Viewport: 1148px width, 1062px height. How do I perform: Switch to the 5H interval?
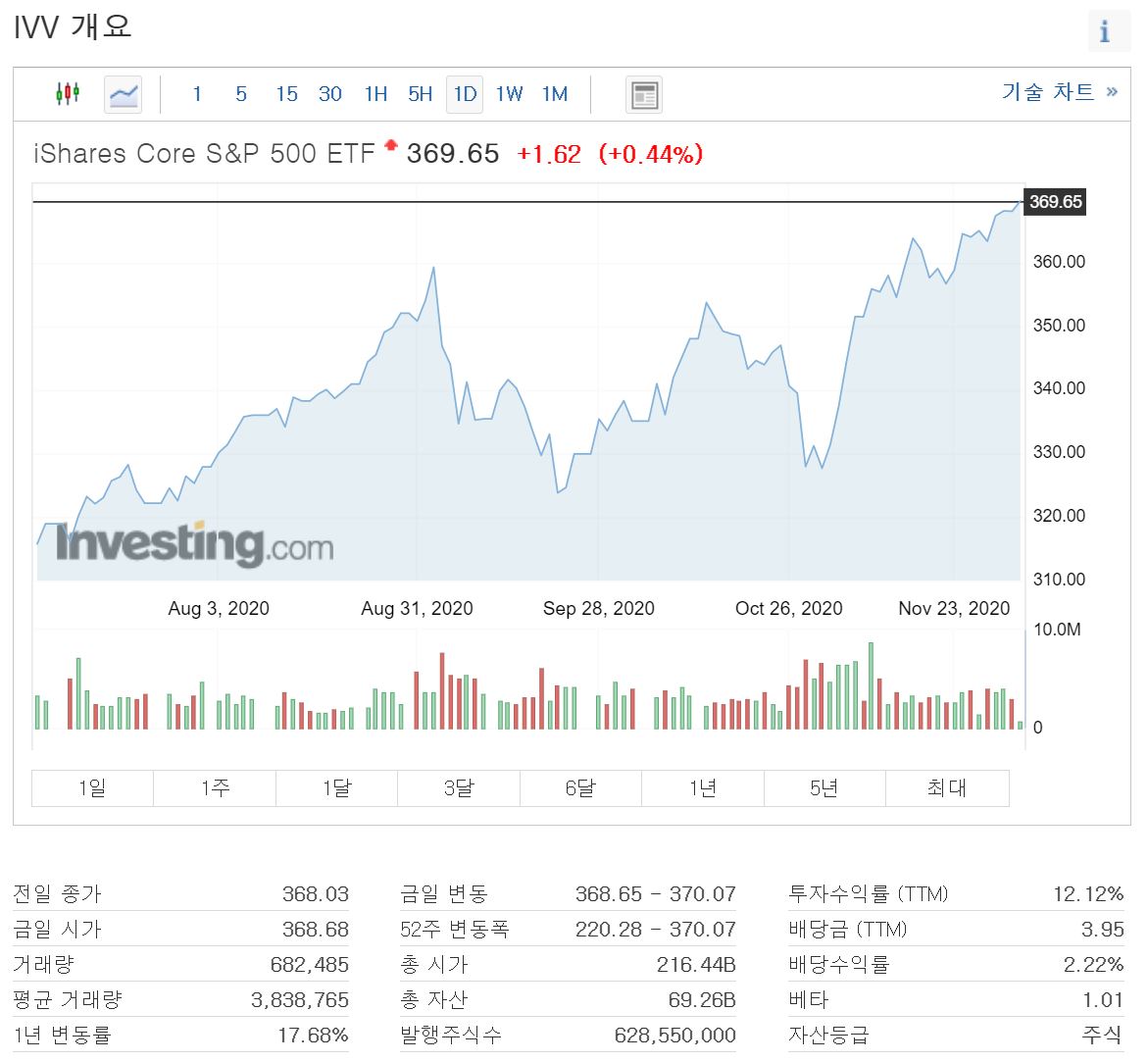point(419,94)
